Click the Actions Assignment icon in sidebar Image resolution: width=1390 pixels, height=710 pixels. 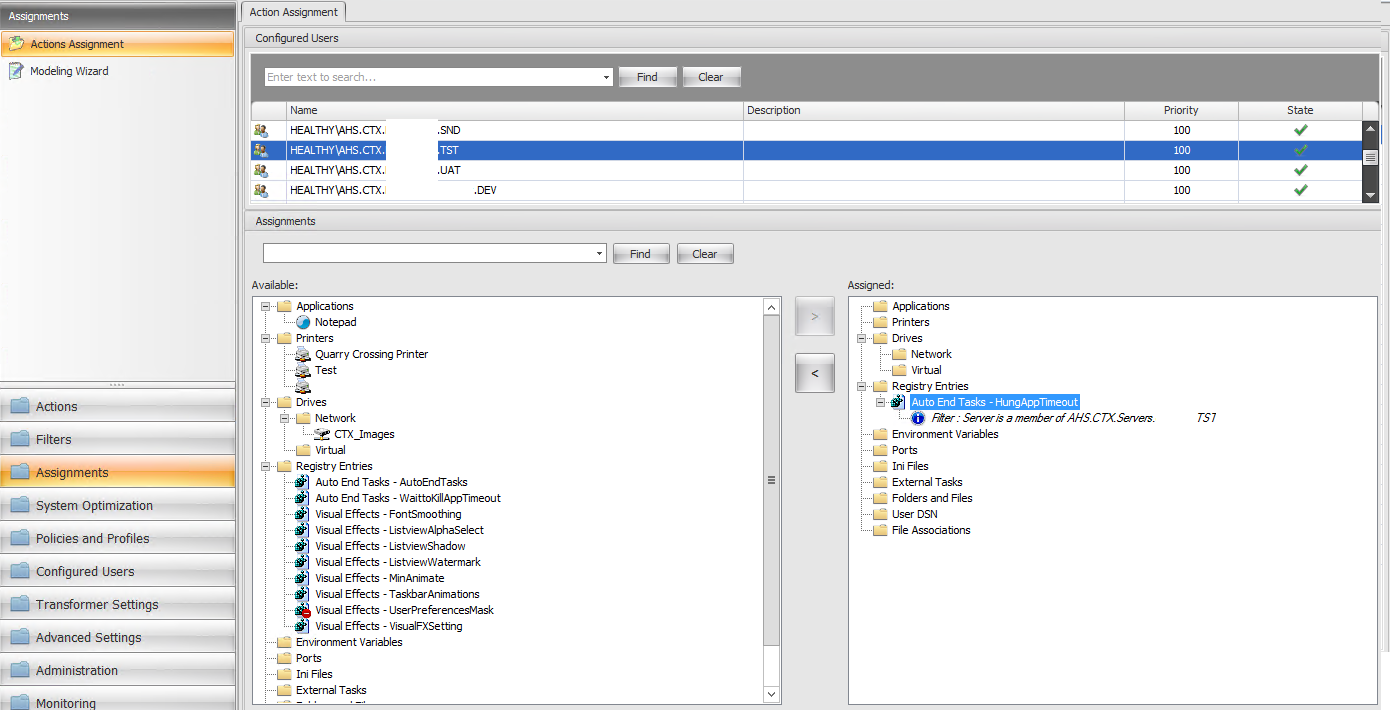[16, 44]
